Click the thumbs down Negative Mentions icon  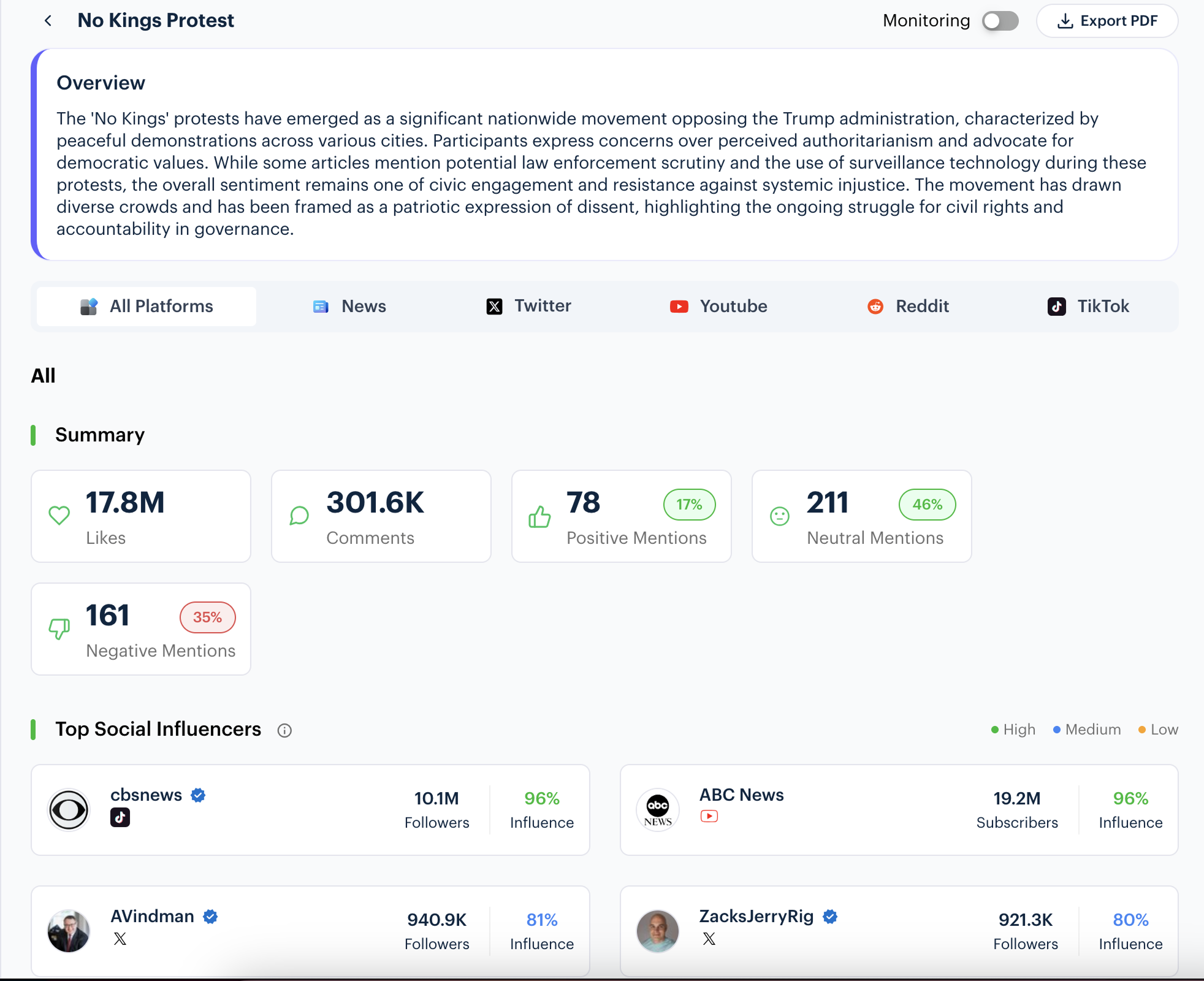pyautogui.click(x=59, y=628)
